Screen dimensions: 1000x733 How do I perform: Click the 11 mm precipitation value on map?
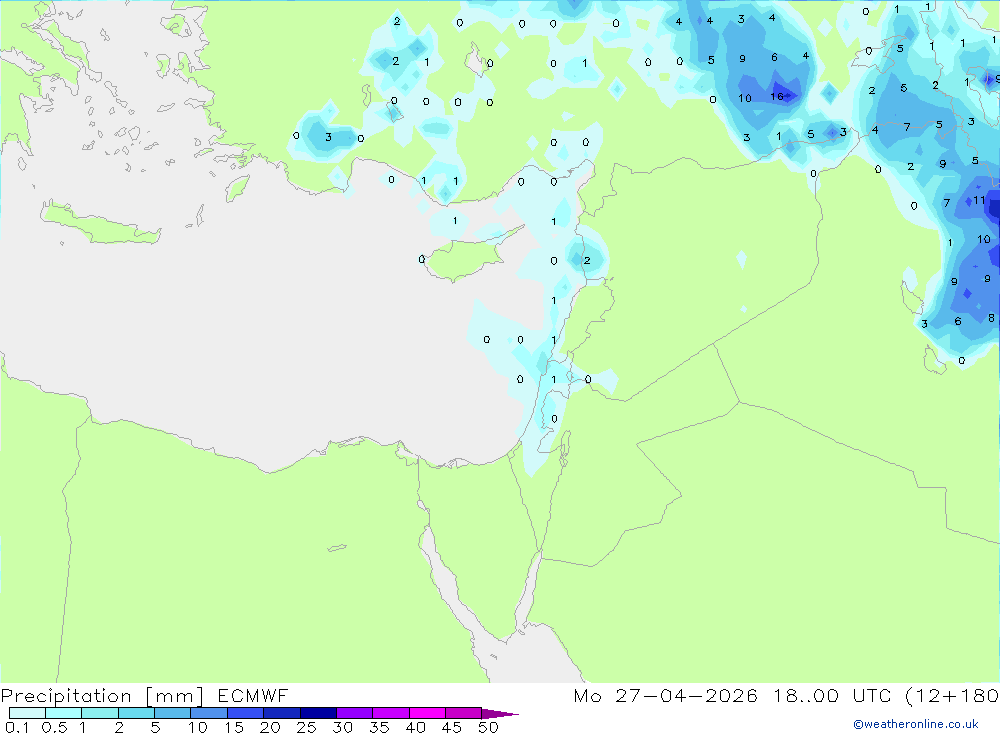pyautogui.click(x=979, y=200)
